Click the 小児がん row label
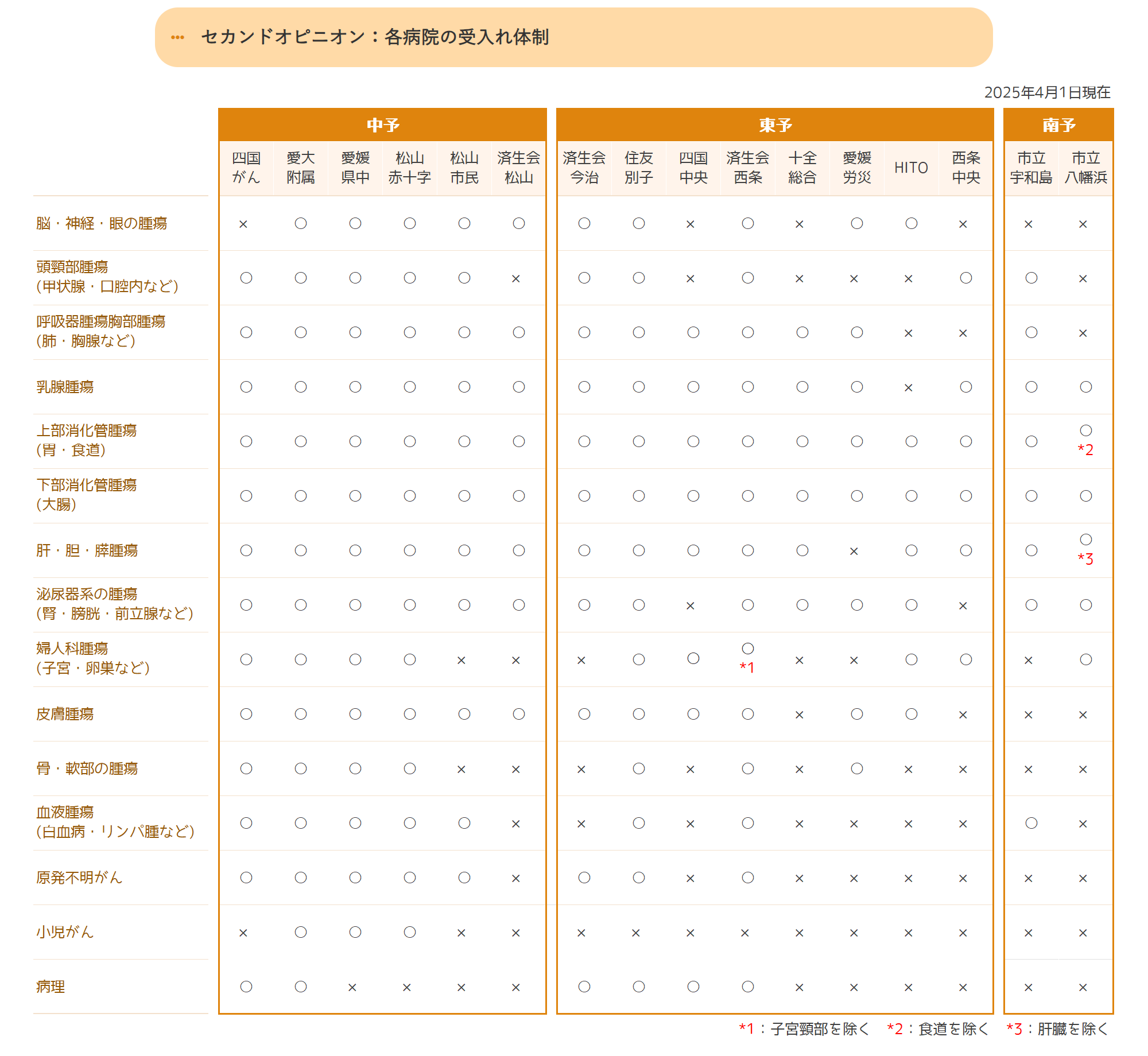Image resolution: width=1148 pixels, height=1056 pixels. (65, 932)
